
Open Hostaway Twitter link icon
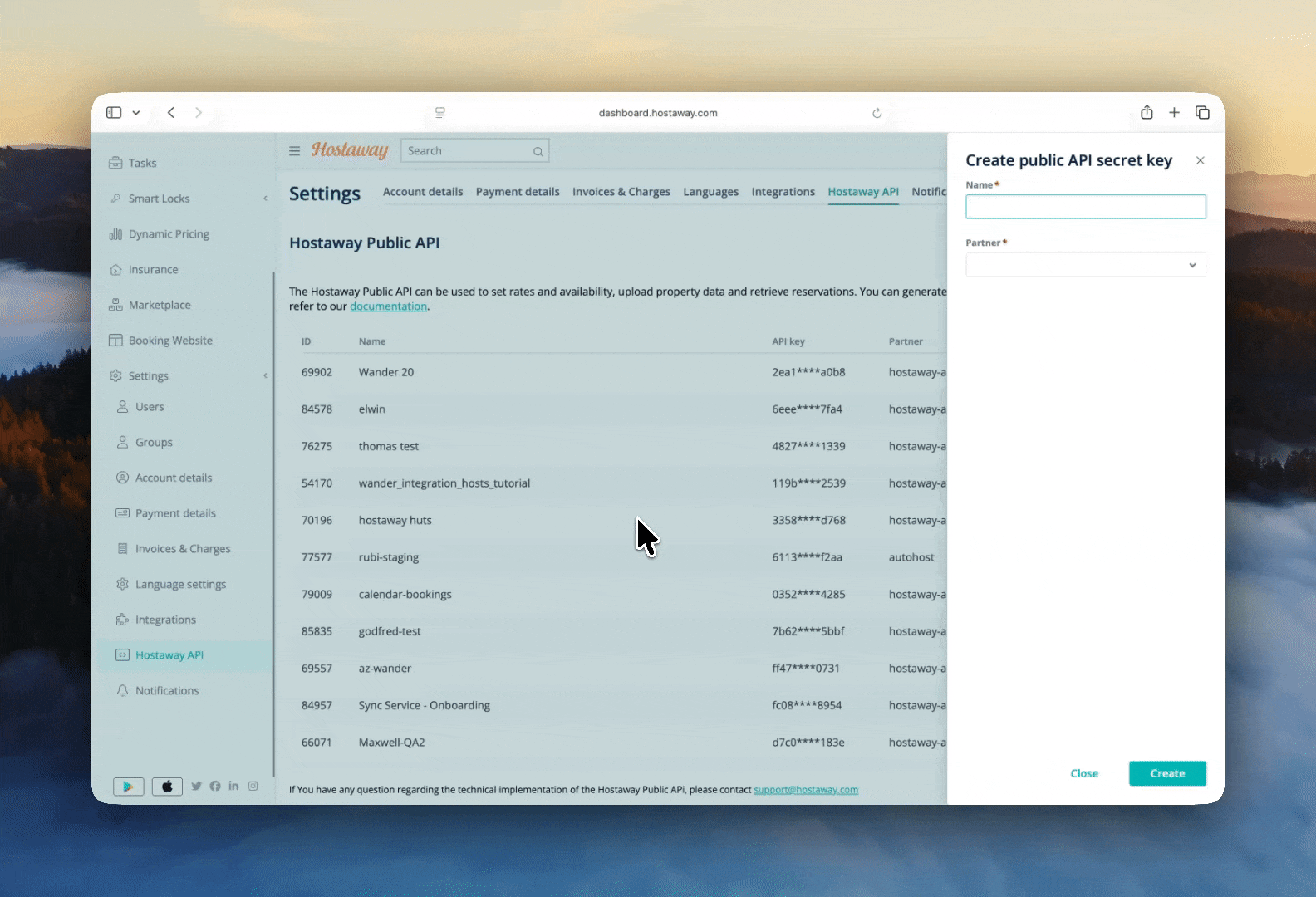[197, 786]
